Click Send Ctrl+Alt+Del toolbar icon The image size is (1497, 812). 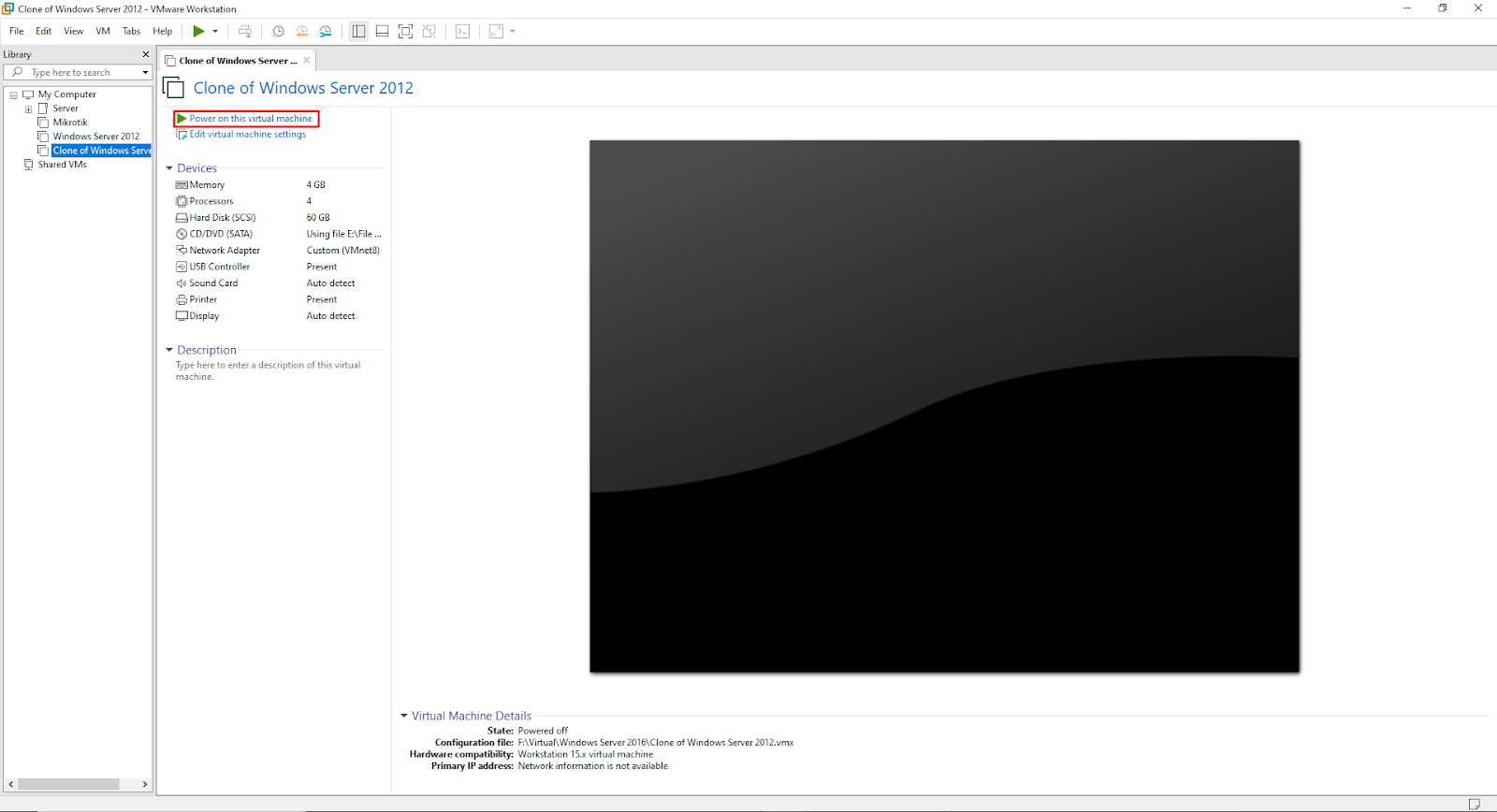245,31
